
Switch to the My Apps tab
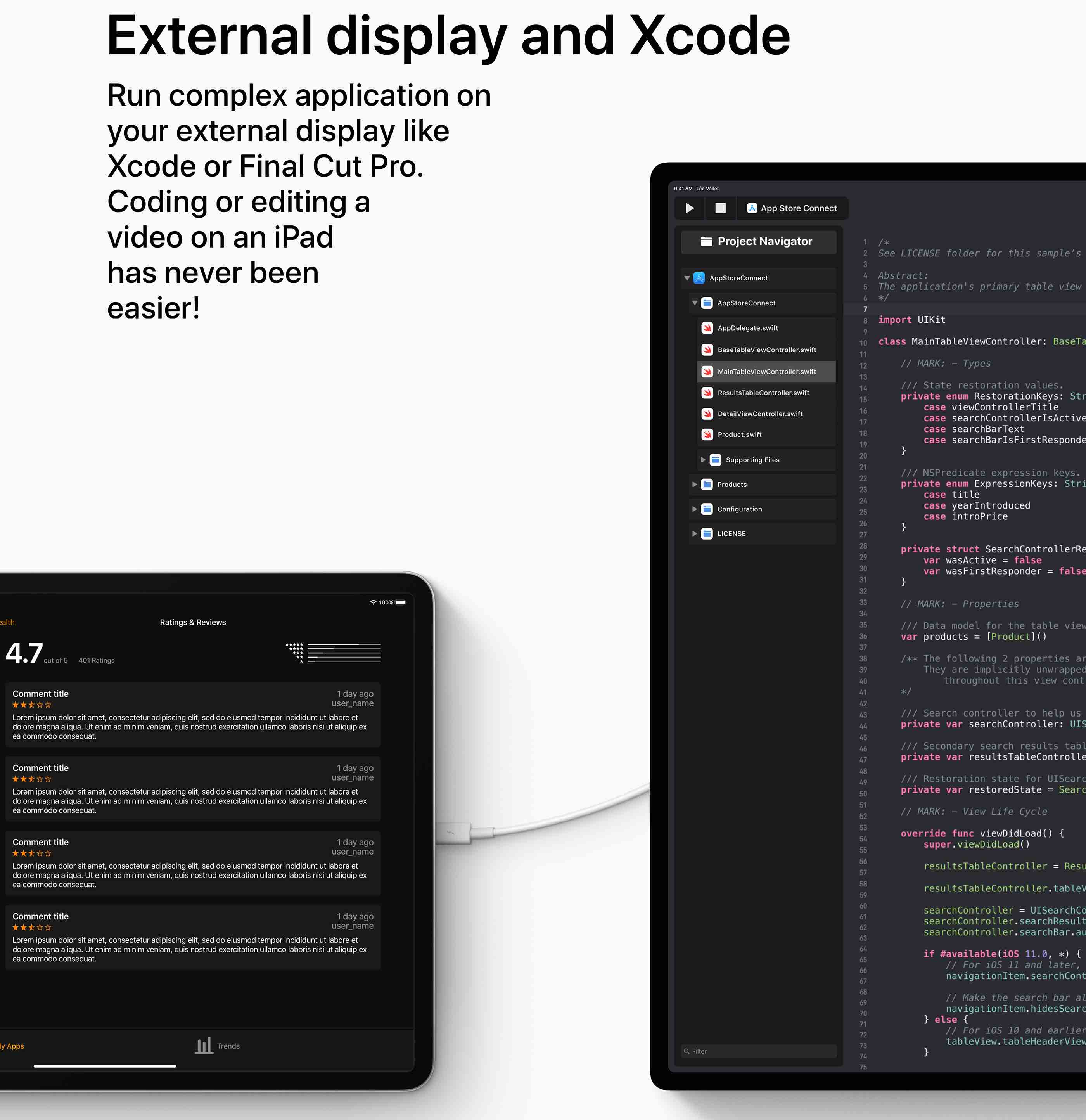(x=12, y=1046)
